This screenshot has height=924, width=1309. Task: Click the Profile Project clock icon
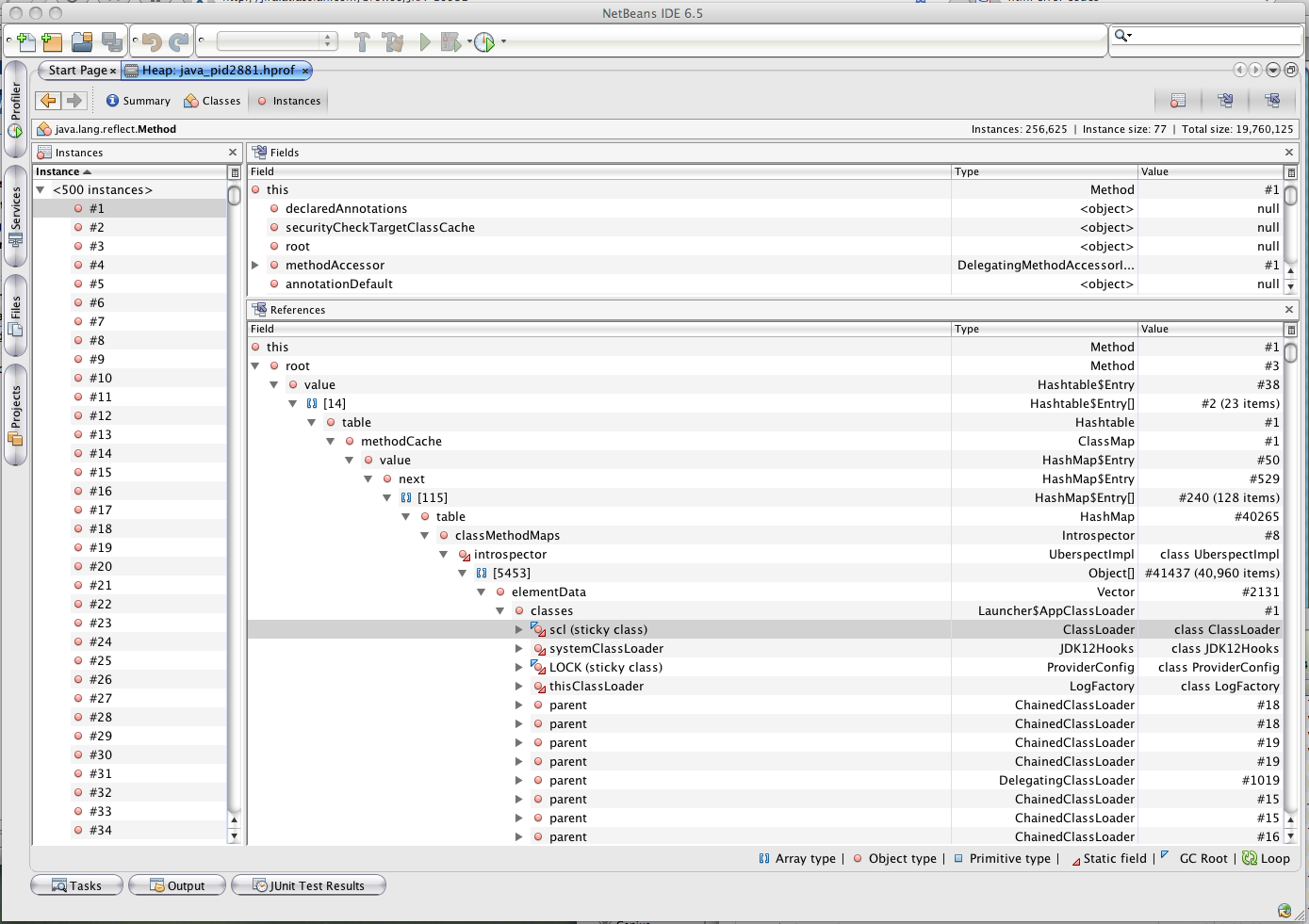point(484,41)
